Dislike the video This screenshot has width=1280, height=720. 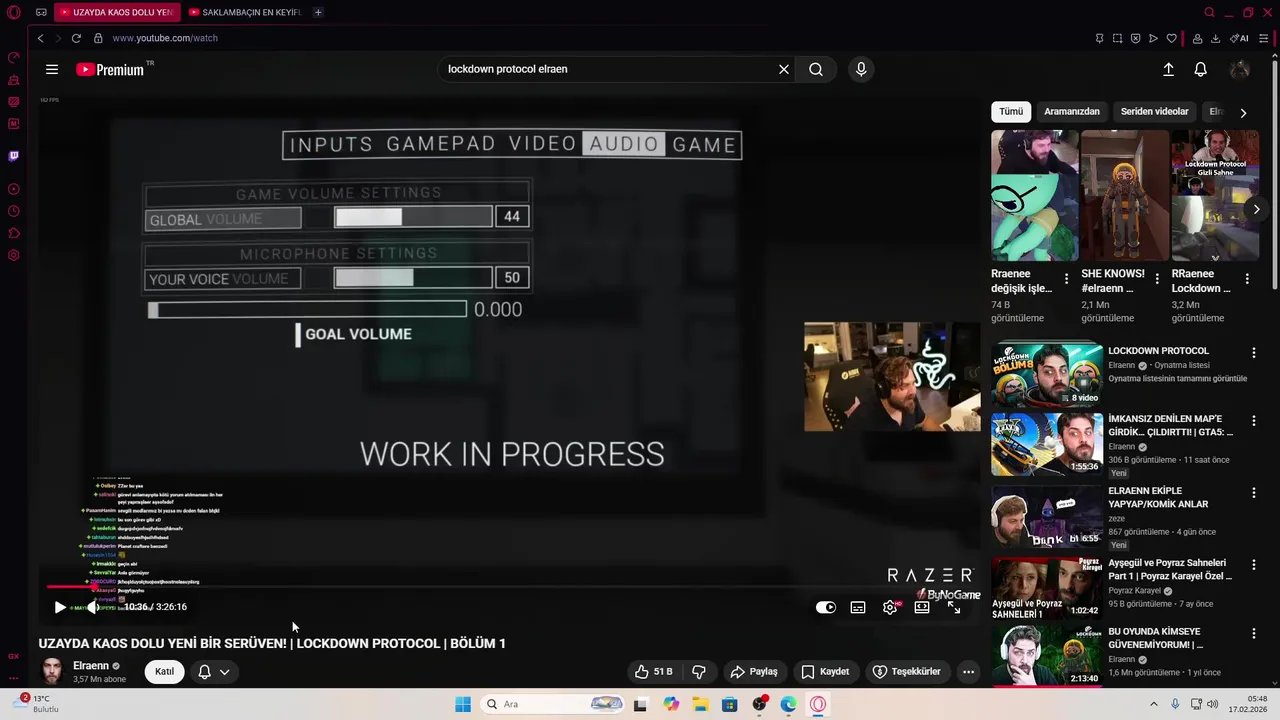(699, 671)
